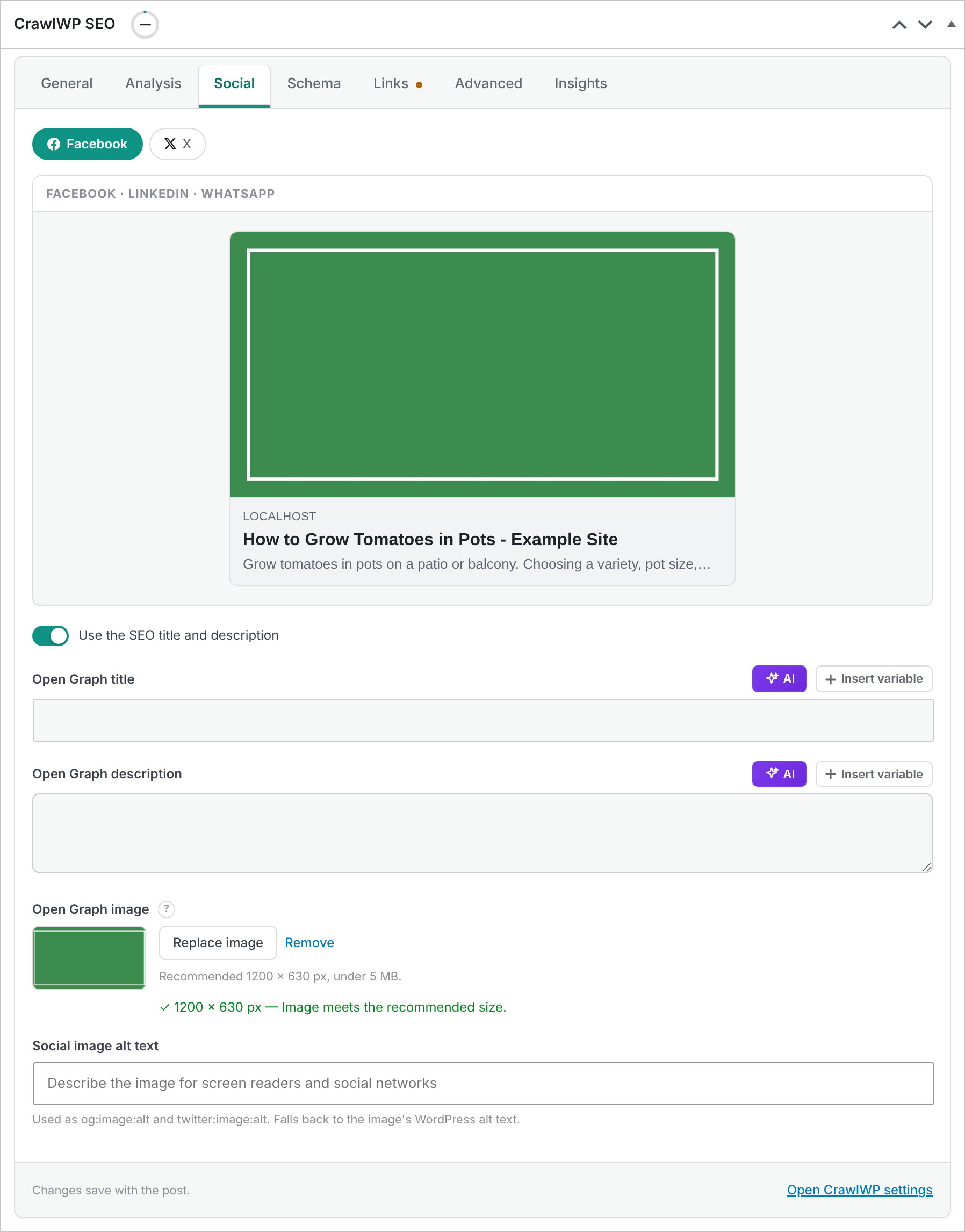This screenshot has height=1232, width=965.
Task: Click the LOCALHOST domain text in preview
Action: coord(279,517)
